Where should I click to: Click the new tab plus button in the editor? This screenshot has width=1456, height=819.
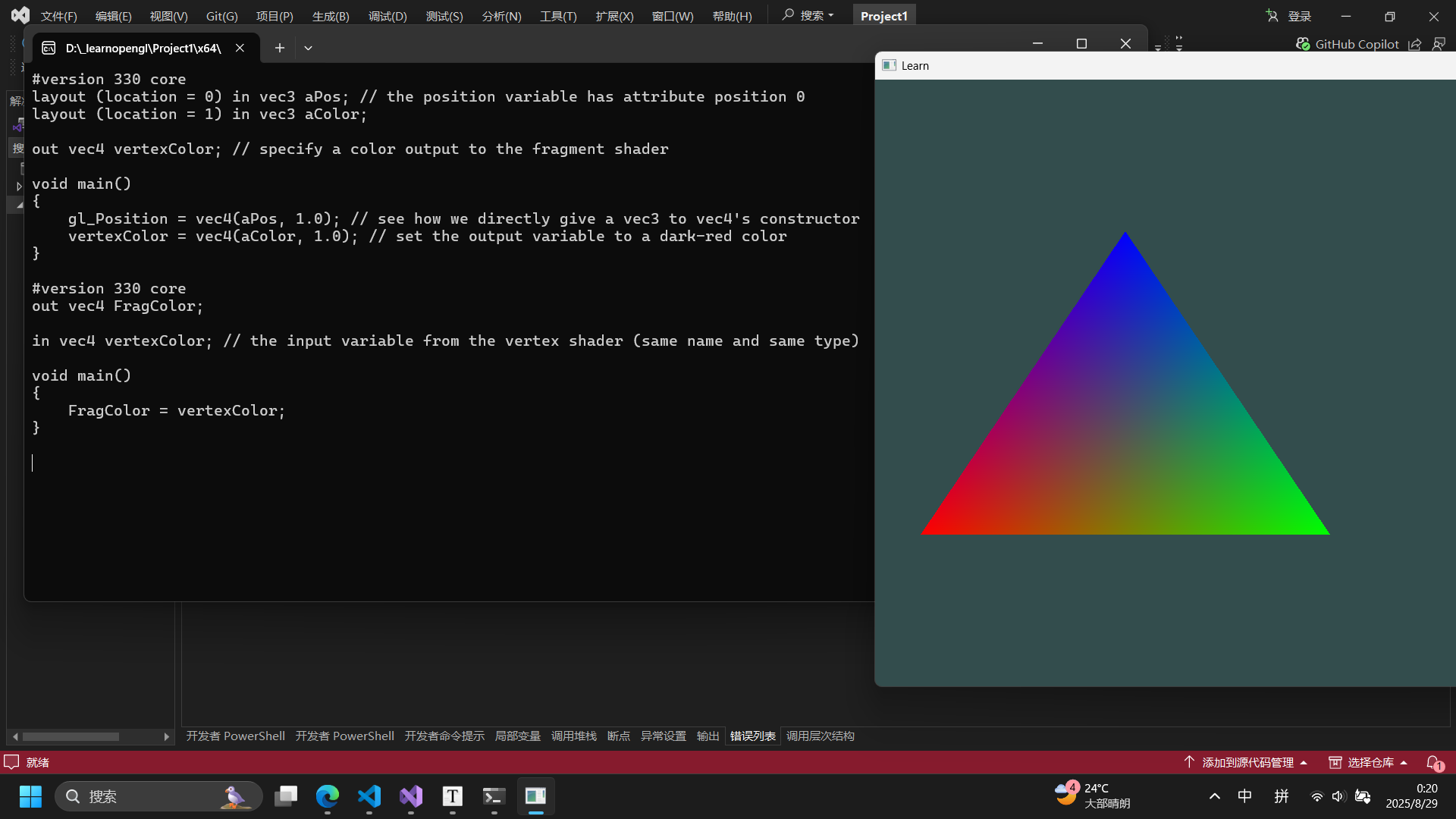280,48
